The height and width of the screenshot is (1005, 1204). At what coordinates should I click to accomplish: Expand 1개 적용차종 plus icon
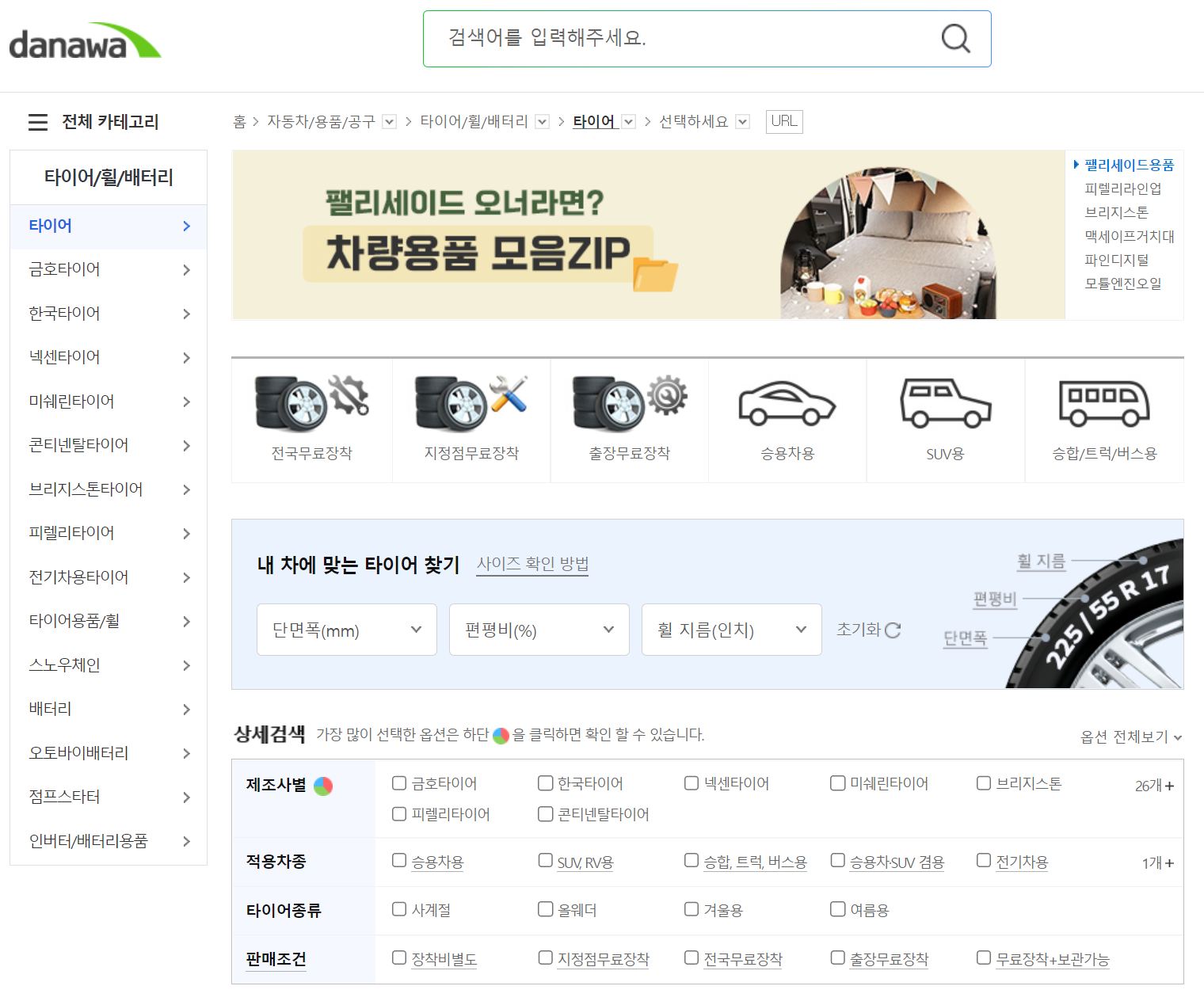pyautogui.click(x=1169, y=863)
